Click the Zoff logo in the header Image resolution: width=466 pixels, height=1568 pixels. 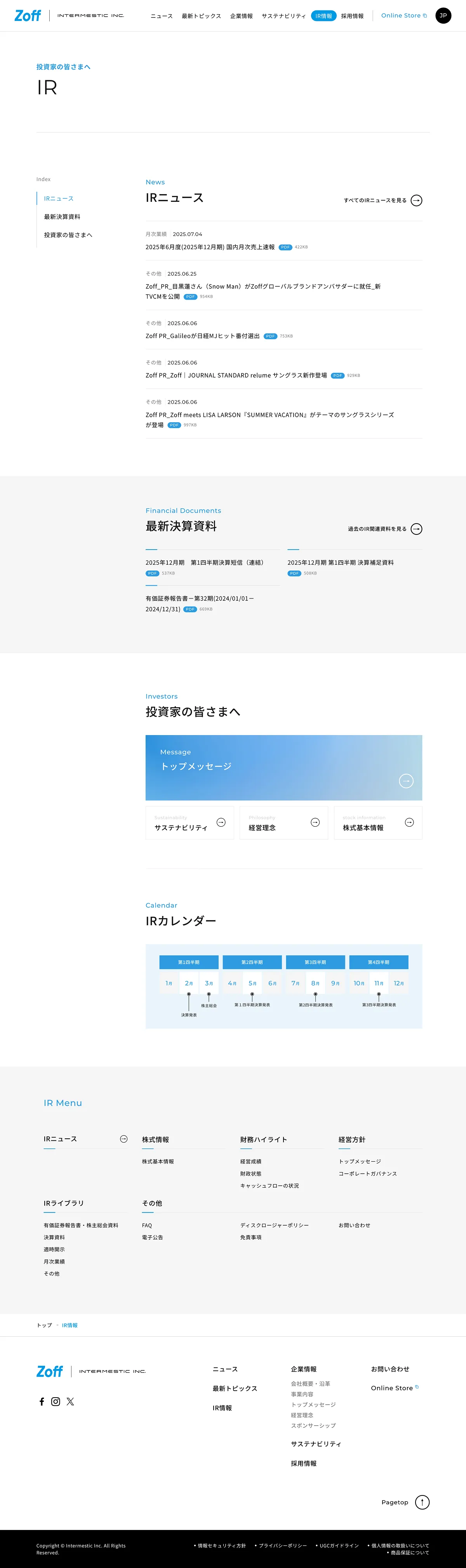[28, 16]
